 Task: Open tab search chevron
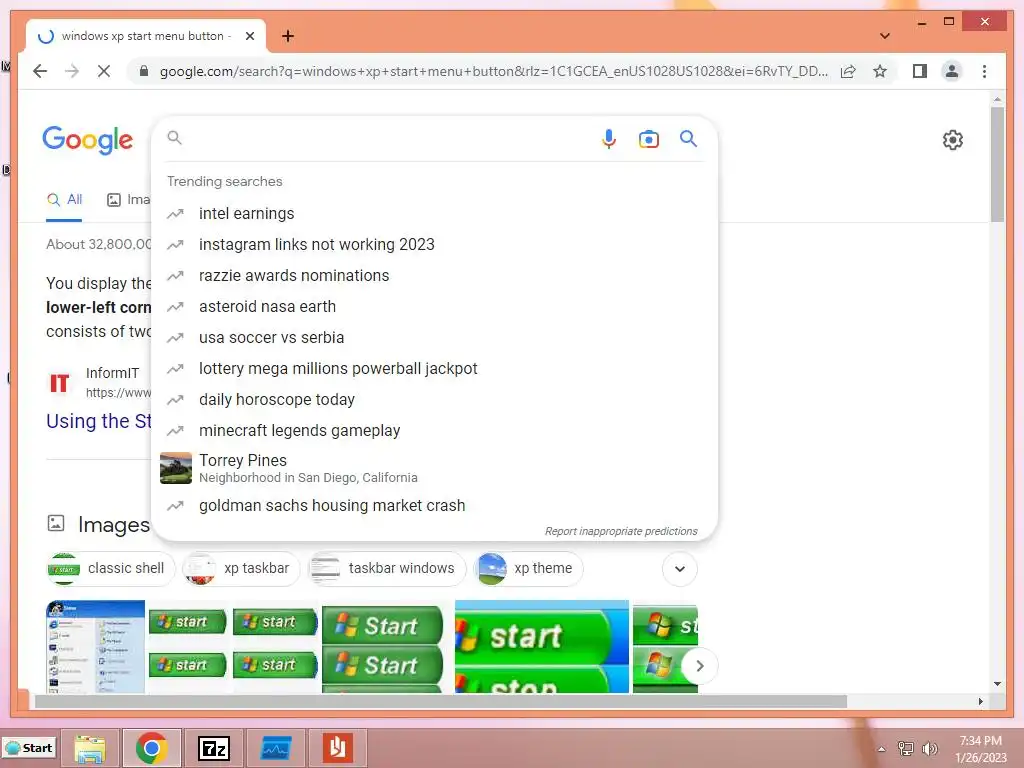click(884, 36)
